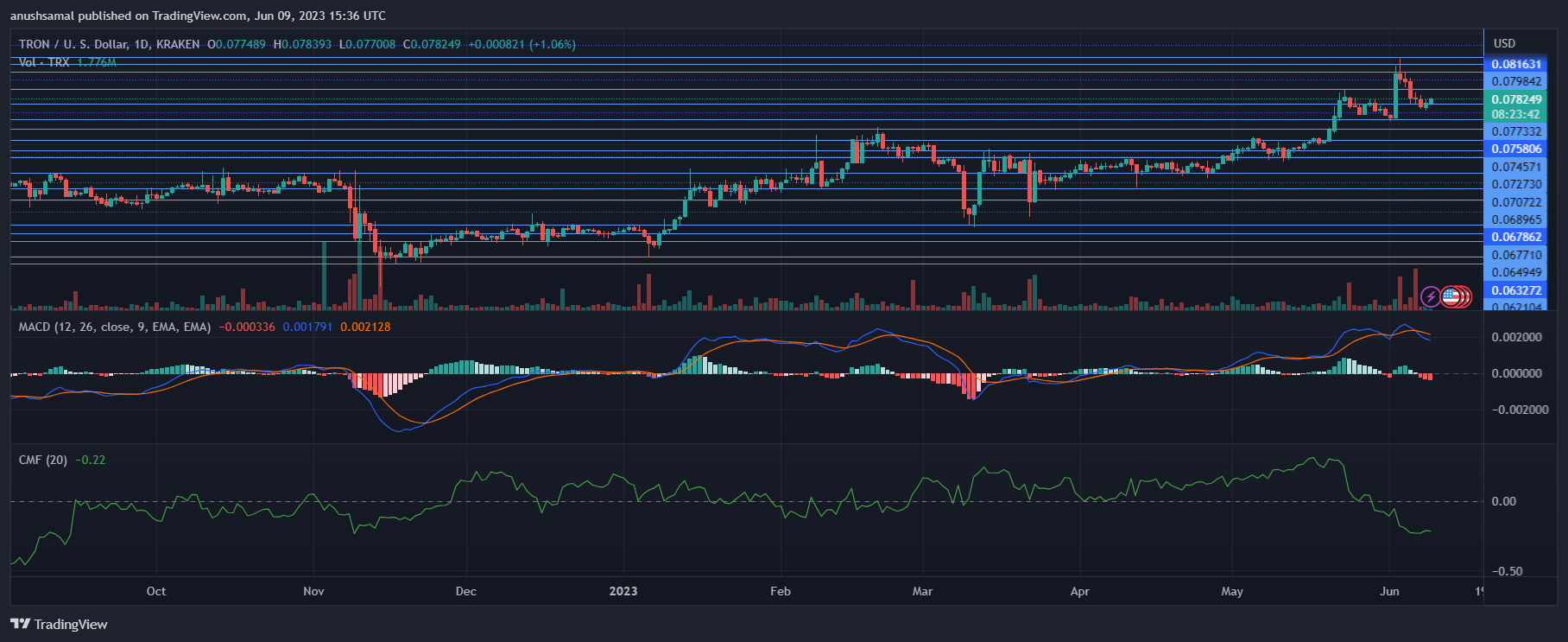Viewport: 1568px width, 642px height.
Task: Click the green current price 0.078249 label
Action: click(x=1516, y=99)
